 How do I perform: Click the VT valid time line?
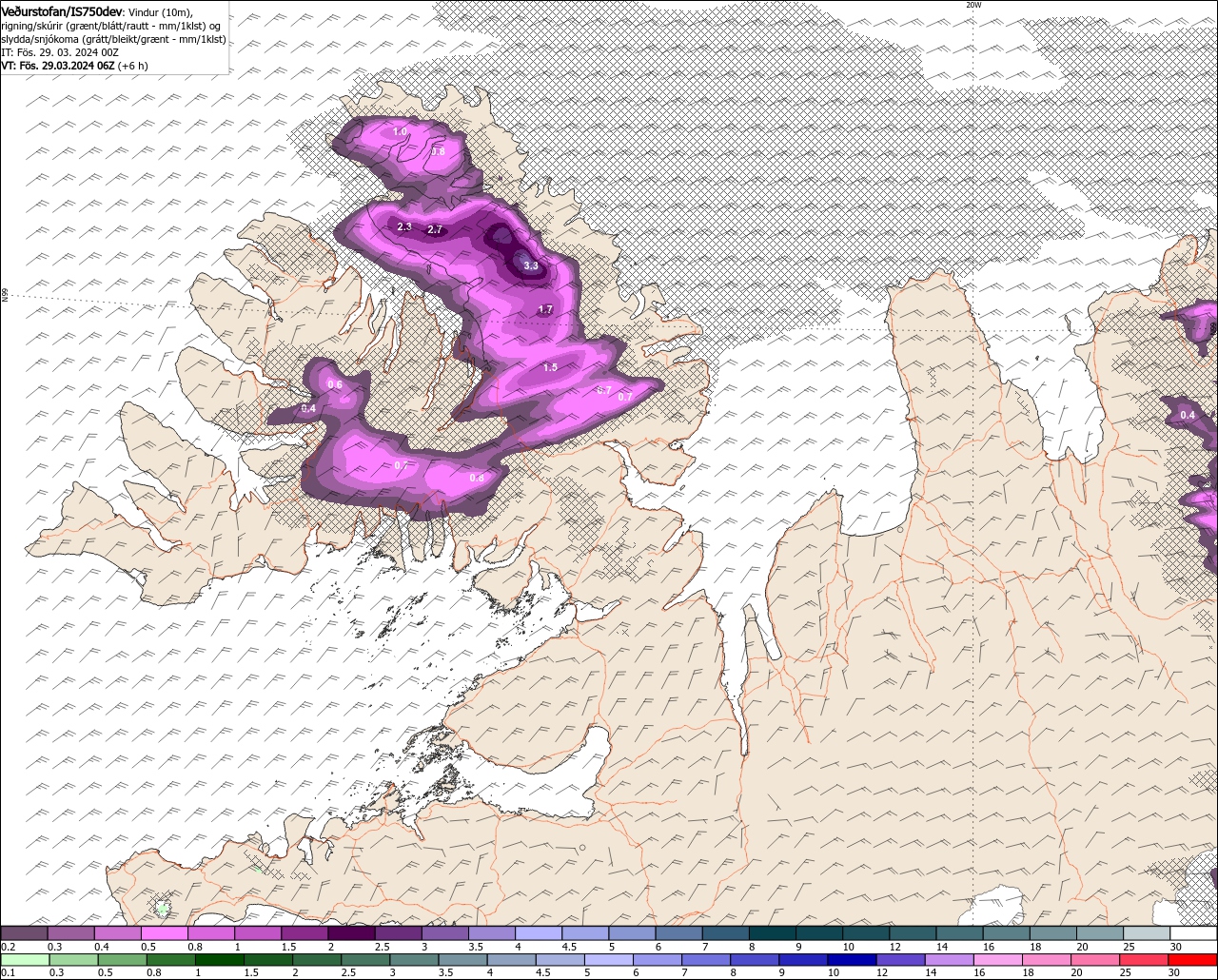(x=74, y=66)
